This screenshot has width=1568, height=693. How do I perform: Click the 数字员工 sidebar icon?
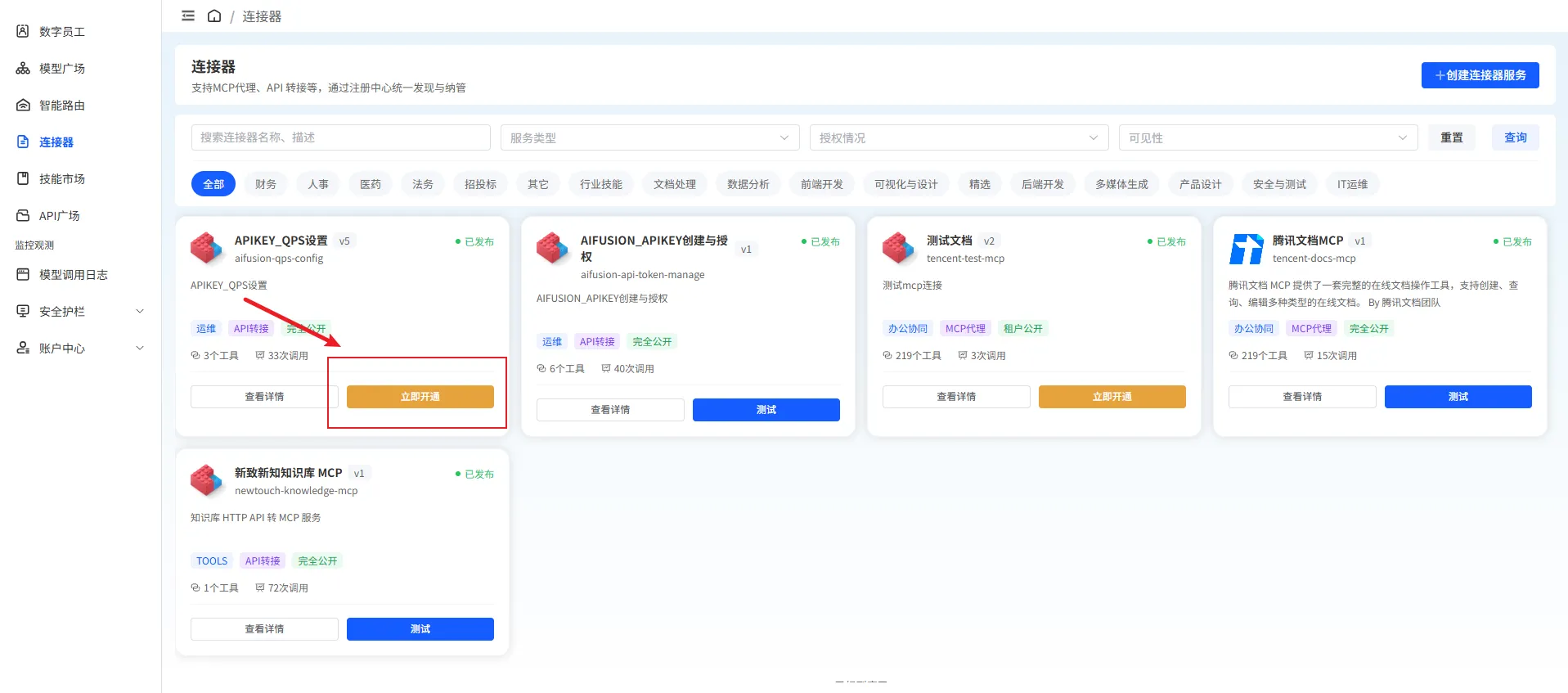(x=23, y=31)
